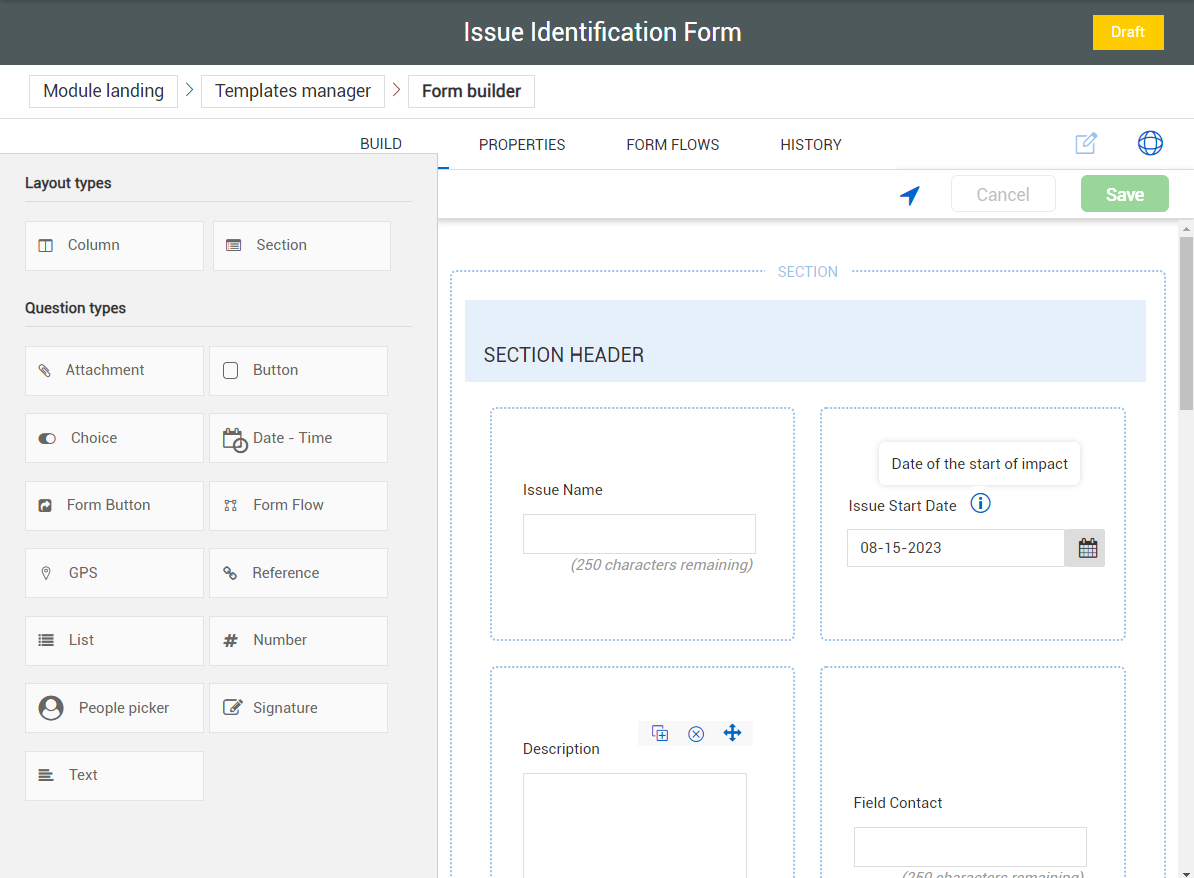This screenshot has height=878, width=1194.
Task: Click the blue navigation arrow icon
Action: click(909, 195)
